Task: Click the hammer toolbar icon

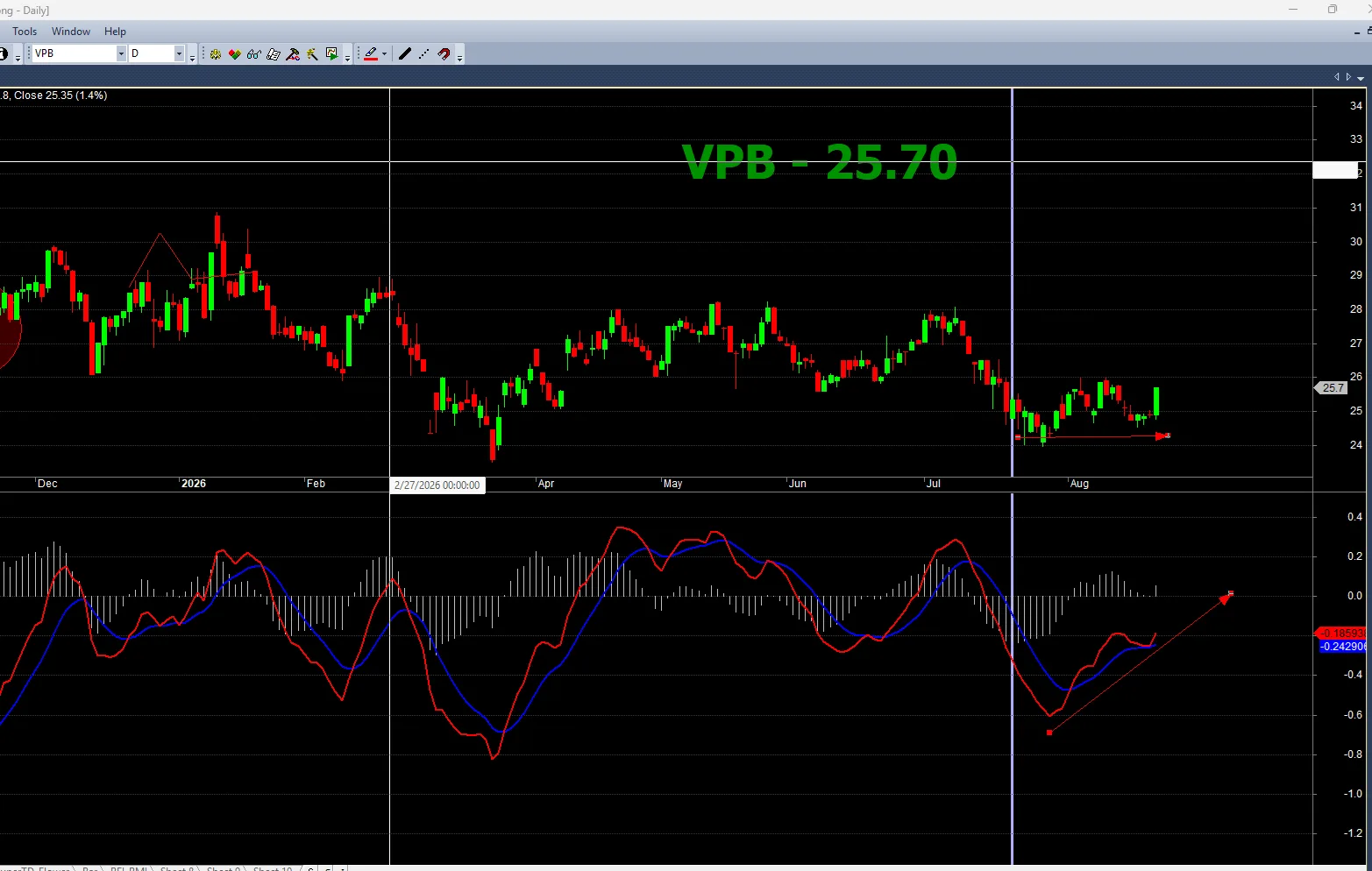Action: pyautogui.click(x=293, y=54)
